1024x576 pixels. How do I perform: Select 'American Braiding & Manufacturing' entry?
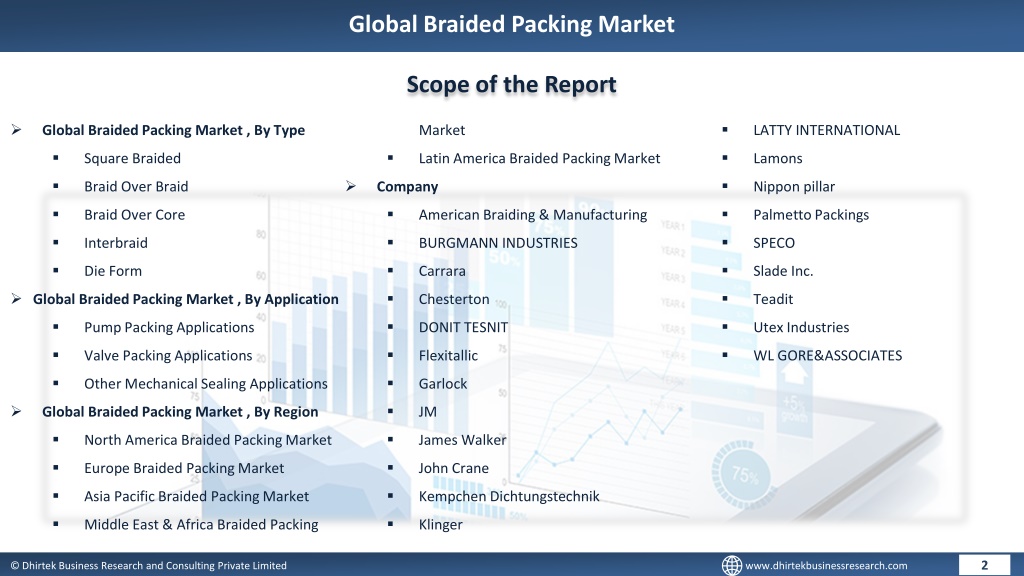(533, 214)
